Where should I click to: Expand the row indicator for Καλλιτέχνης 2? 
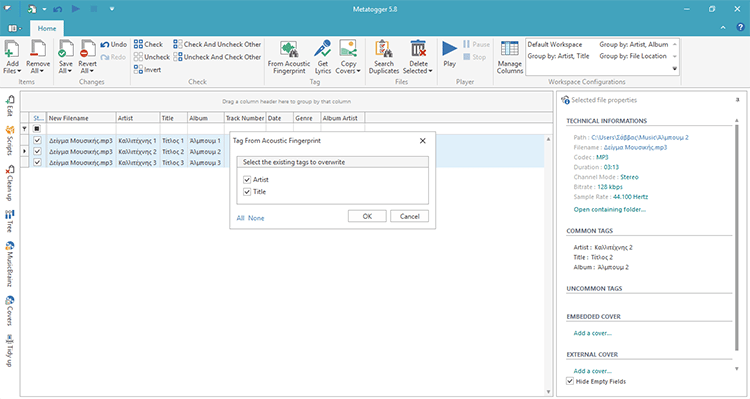[x=24, y=151]
